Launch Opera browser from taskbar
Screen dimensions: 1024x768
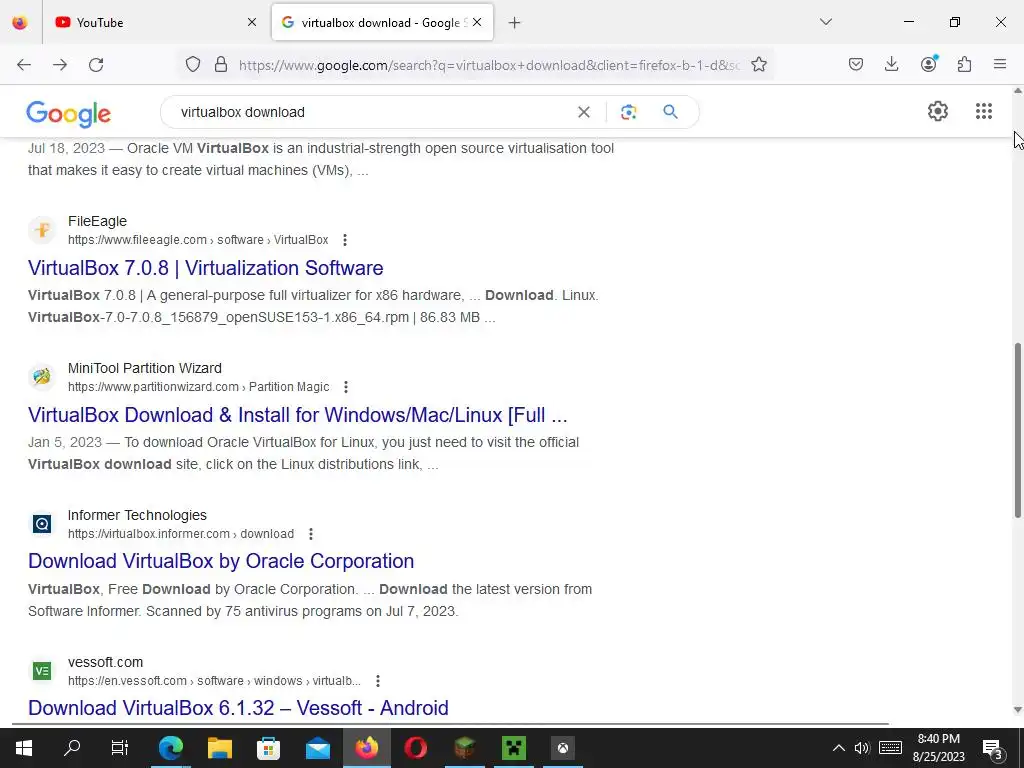[x=415, y=748]
